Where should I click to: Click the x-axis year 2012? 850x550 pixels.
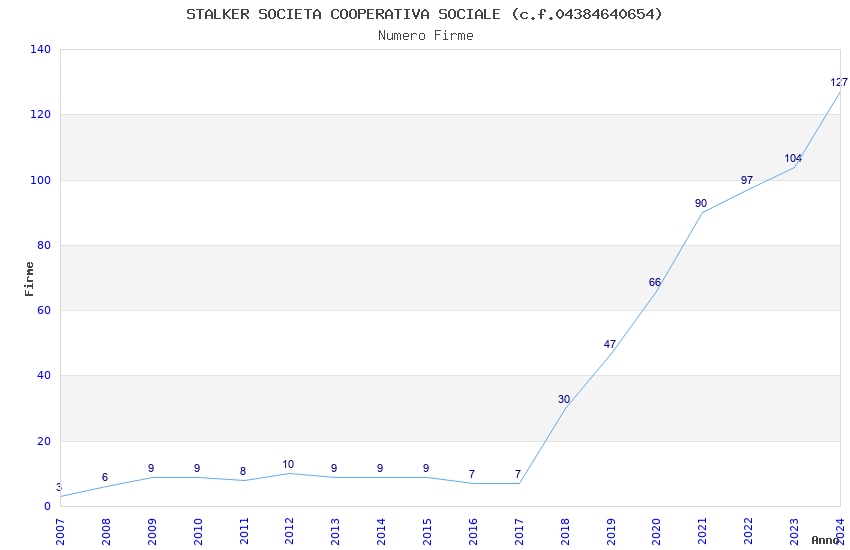tap(289, 532)
